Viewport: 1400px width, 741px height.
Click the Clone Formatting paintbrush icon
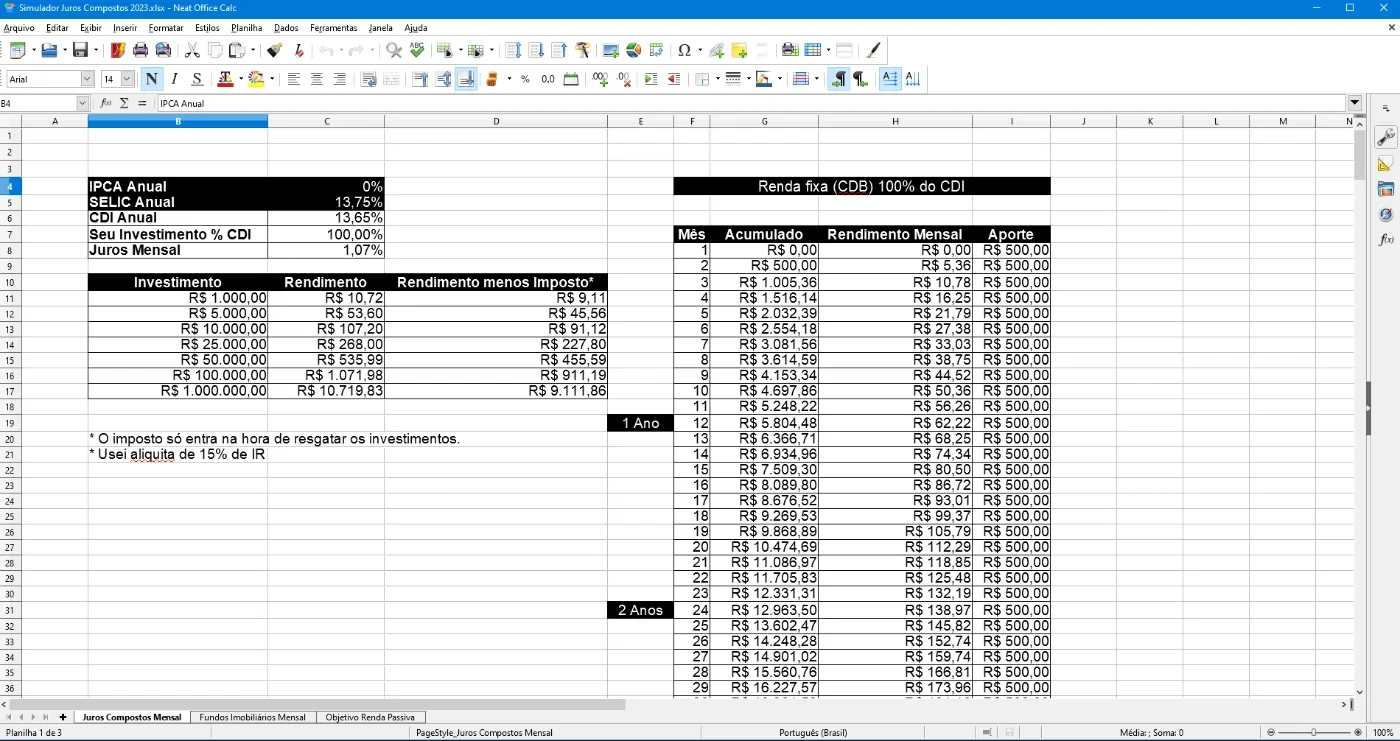[x=274, y=50]
